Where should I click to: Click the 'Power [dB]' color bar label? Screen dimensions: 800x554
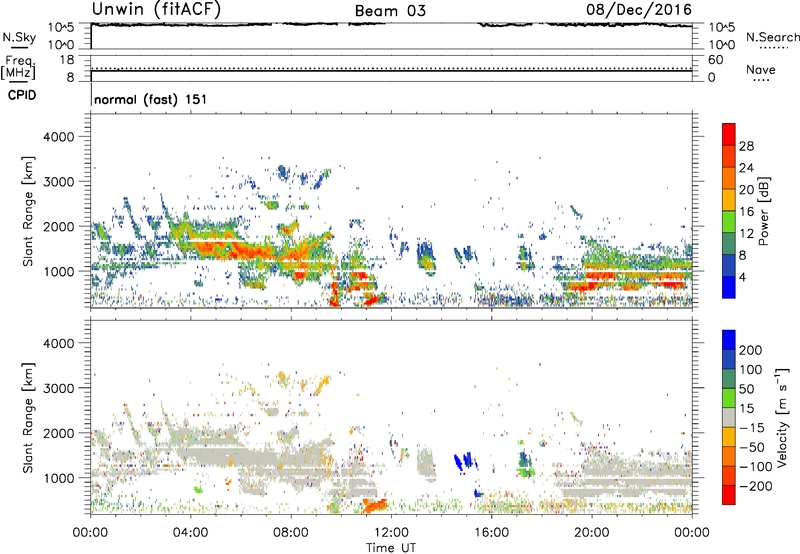point(763,211)
